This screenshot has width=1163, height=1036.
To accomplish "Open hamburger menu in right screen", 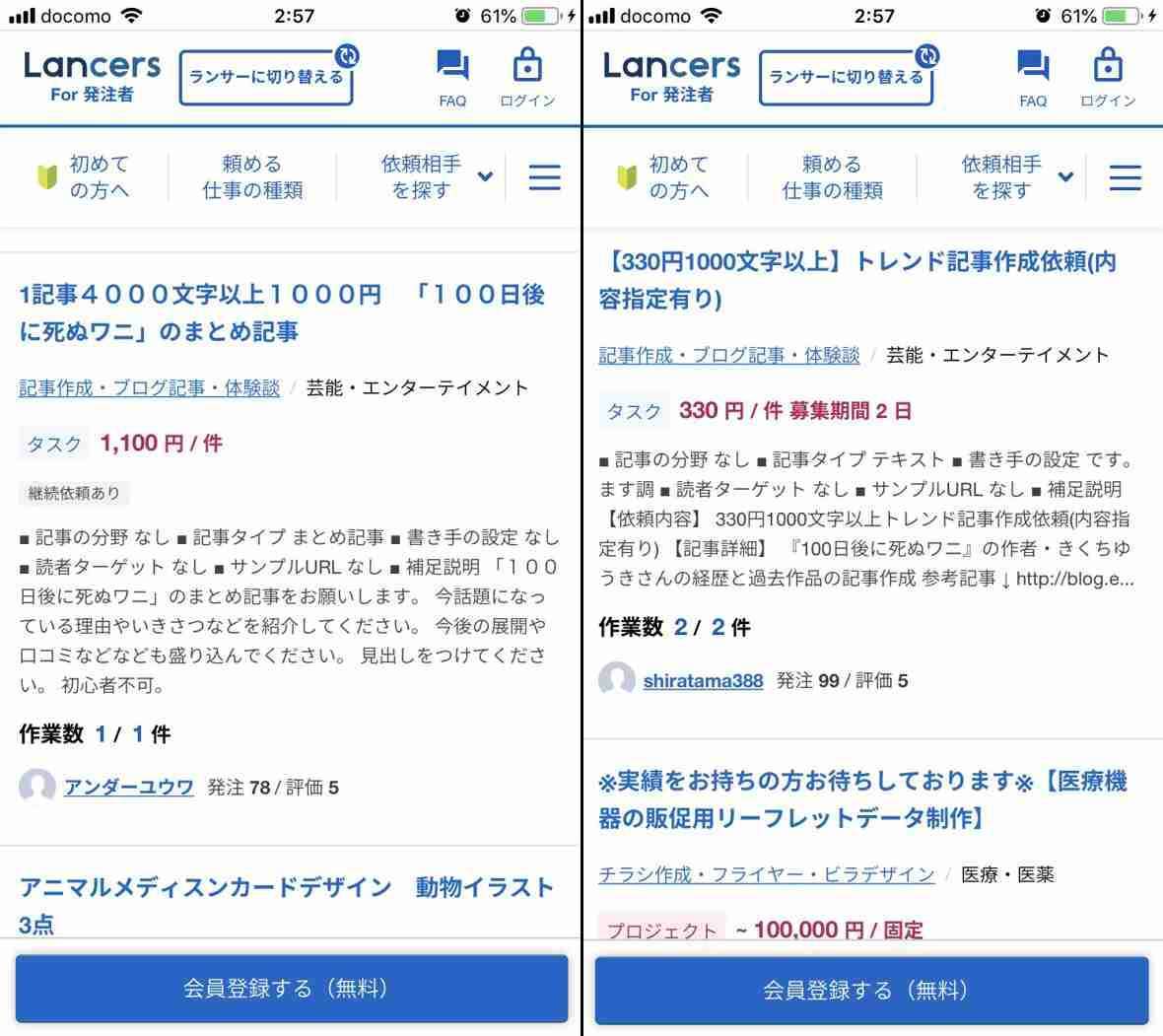I will pyautogui.click(x=1126, y=177).
